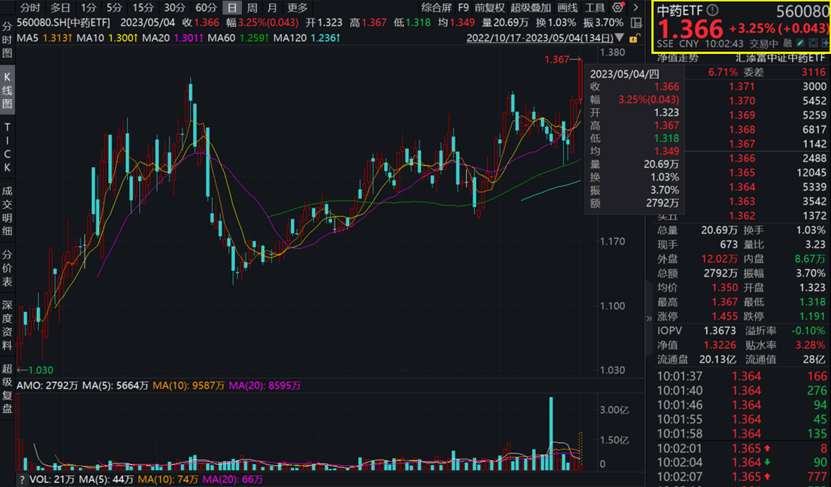This screenshot has width=831, height=487.
Task: Open the 工具 menu
Action: pyautogui.click(x=596, y=7)
